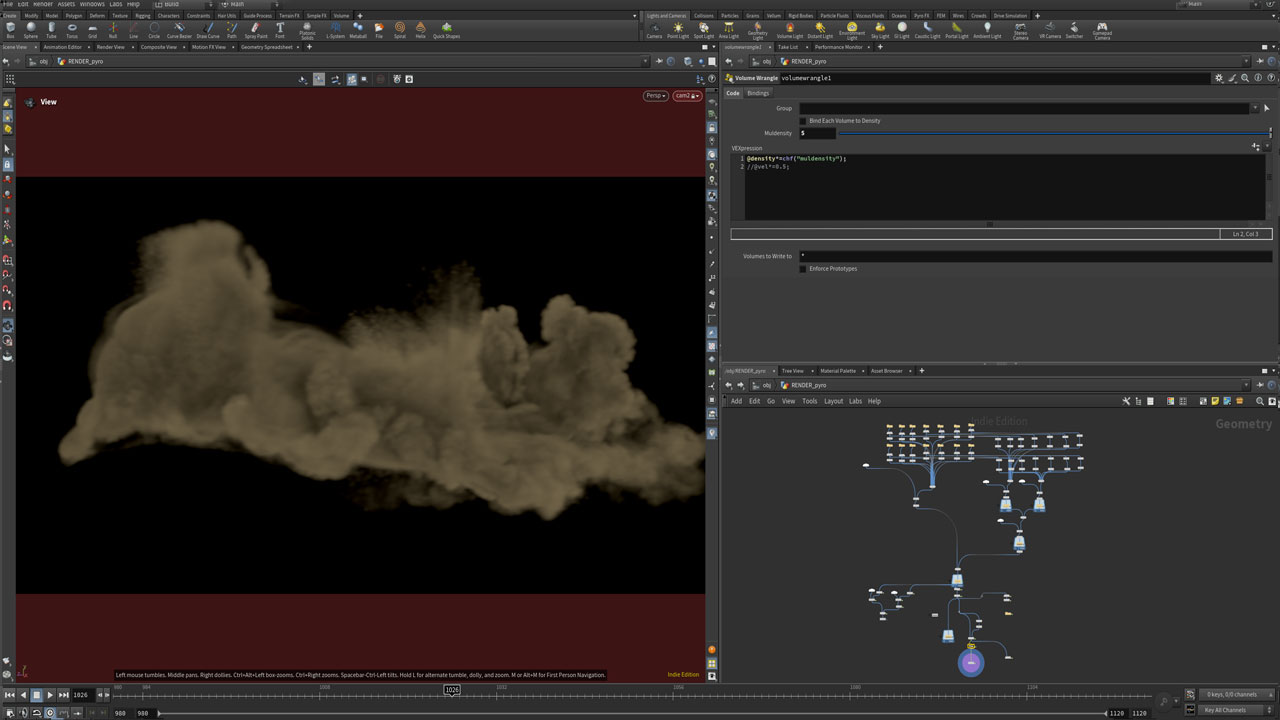
Task: Click the Spray Paint shelf tool
Action: (256, 29)
